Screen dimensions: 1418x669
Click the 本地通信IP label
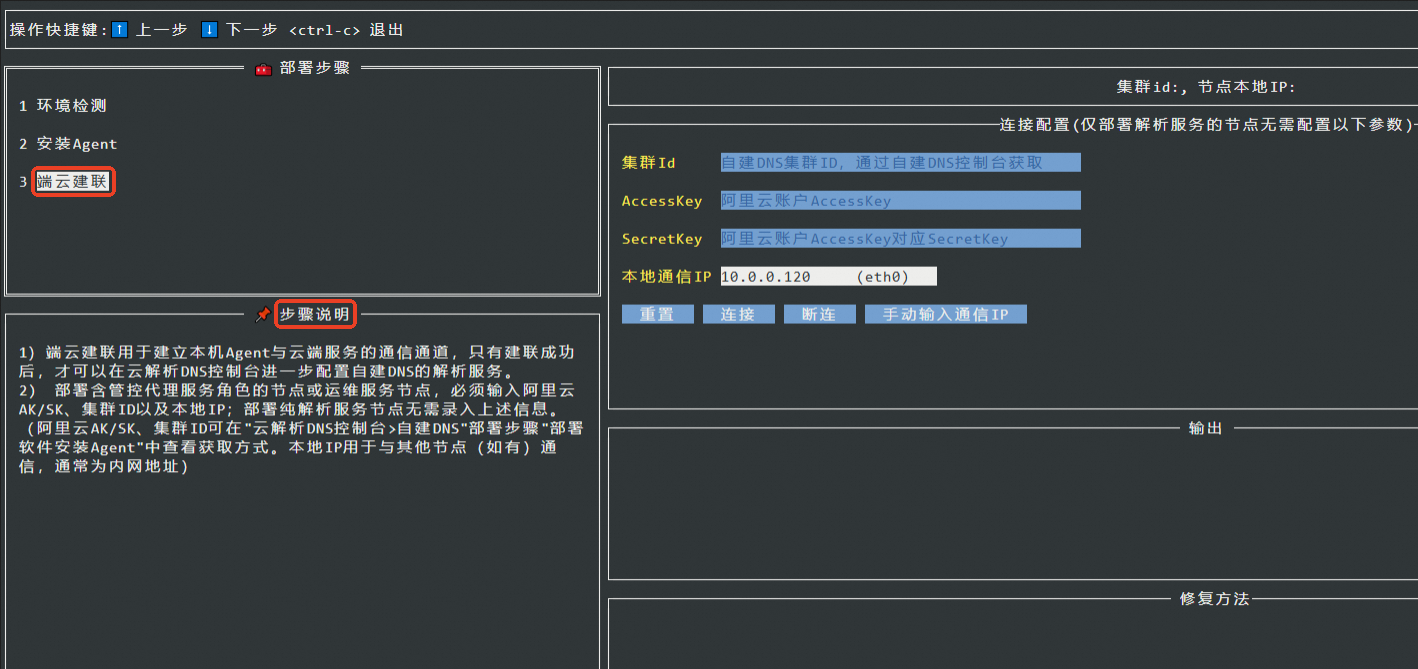[666, 276]
